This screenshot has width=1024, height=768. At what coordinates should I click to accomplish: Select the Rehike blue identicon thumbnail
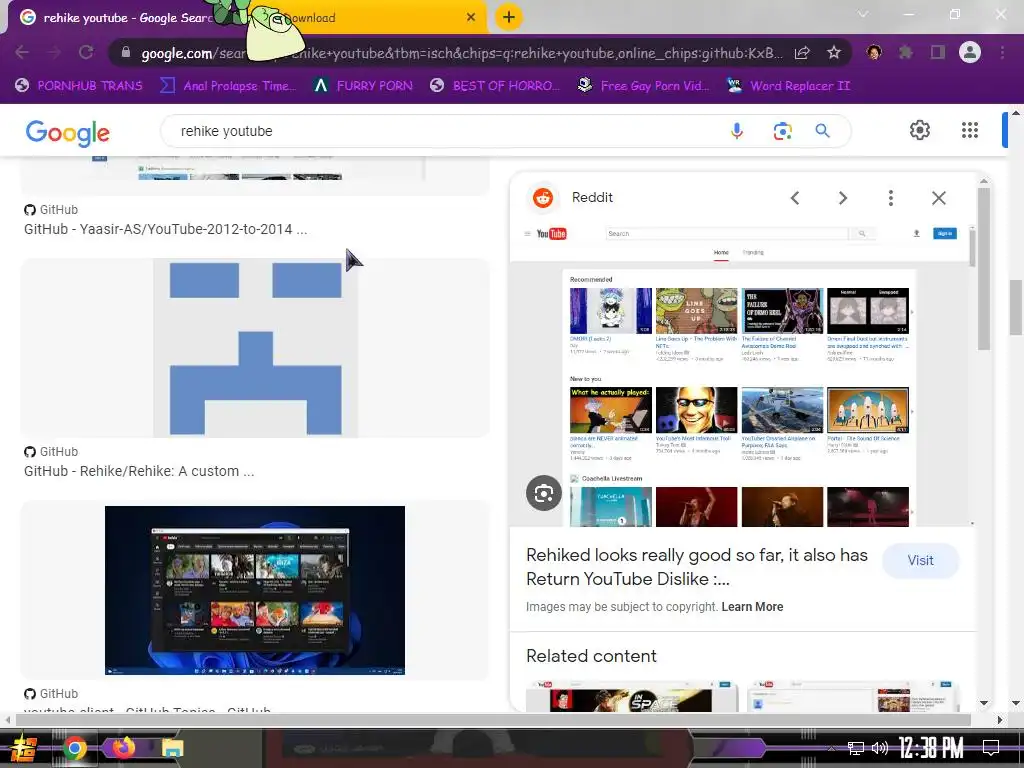pos(255,347)
